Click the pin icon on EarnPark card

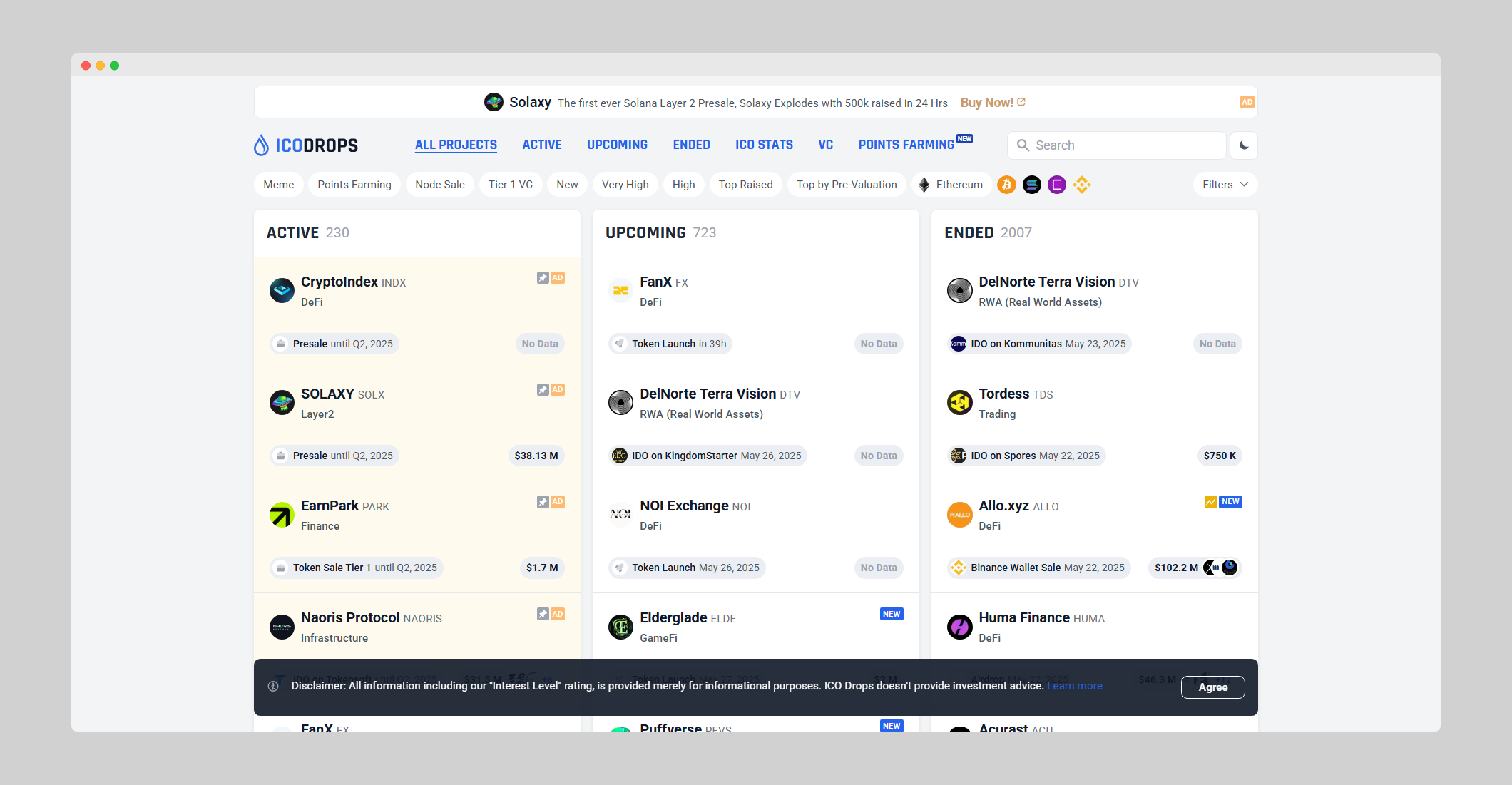click(x=543, y=502)
